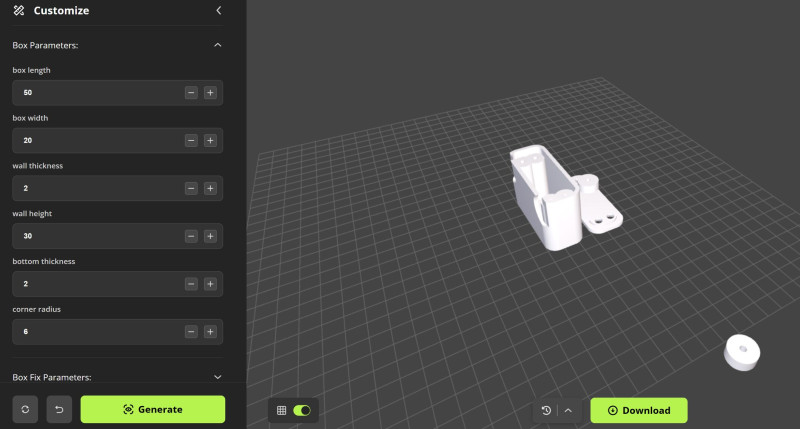Click the Customize wand icon
Screen dimensions: 800x429
point(19,10)
